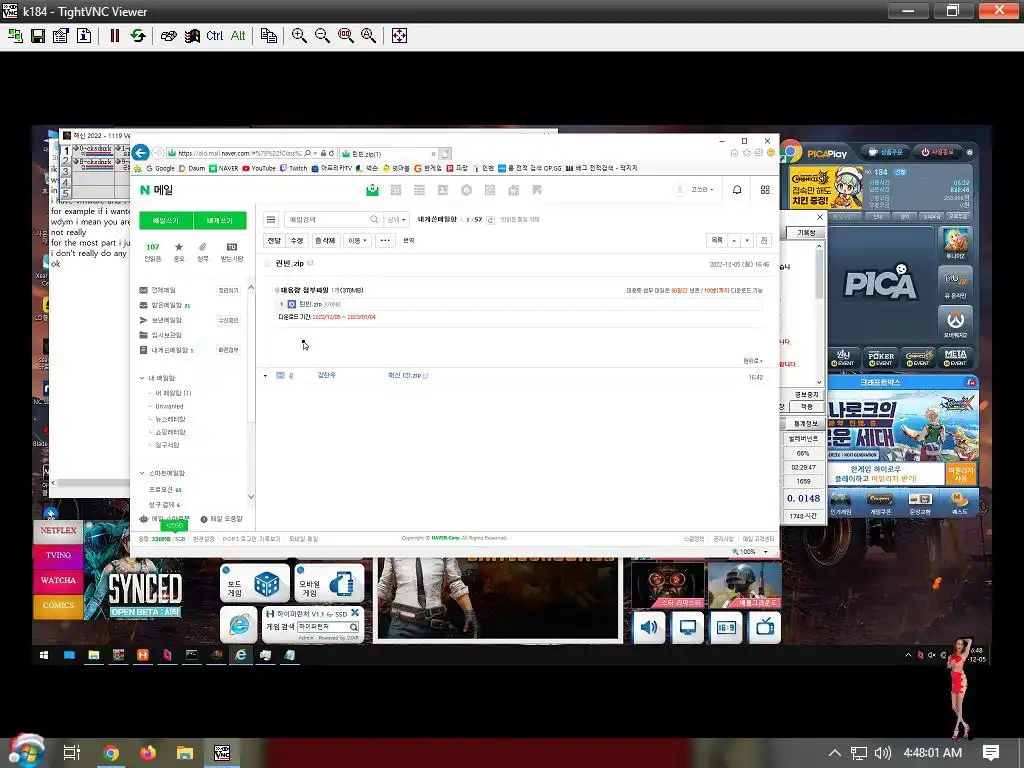Click the Zoom out magnifier icon

coord(322,36)
